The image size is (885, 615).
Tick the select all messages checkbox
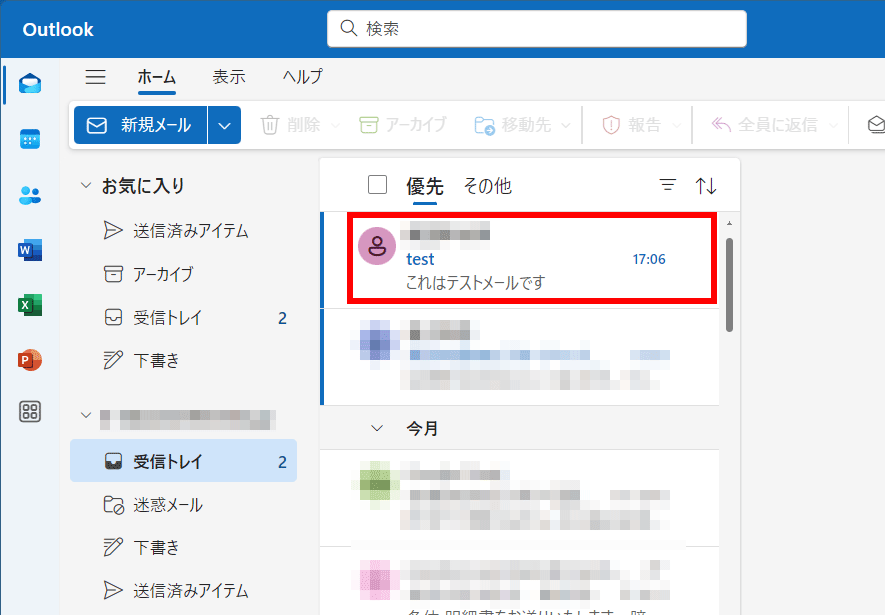[377, 184]
